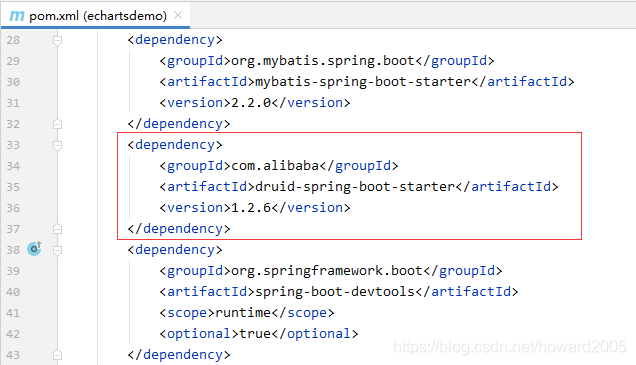This screenshot has height=365, width=636.
Task: Click line number 40 in the gutter
Action: (x=13, y=292)
